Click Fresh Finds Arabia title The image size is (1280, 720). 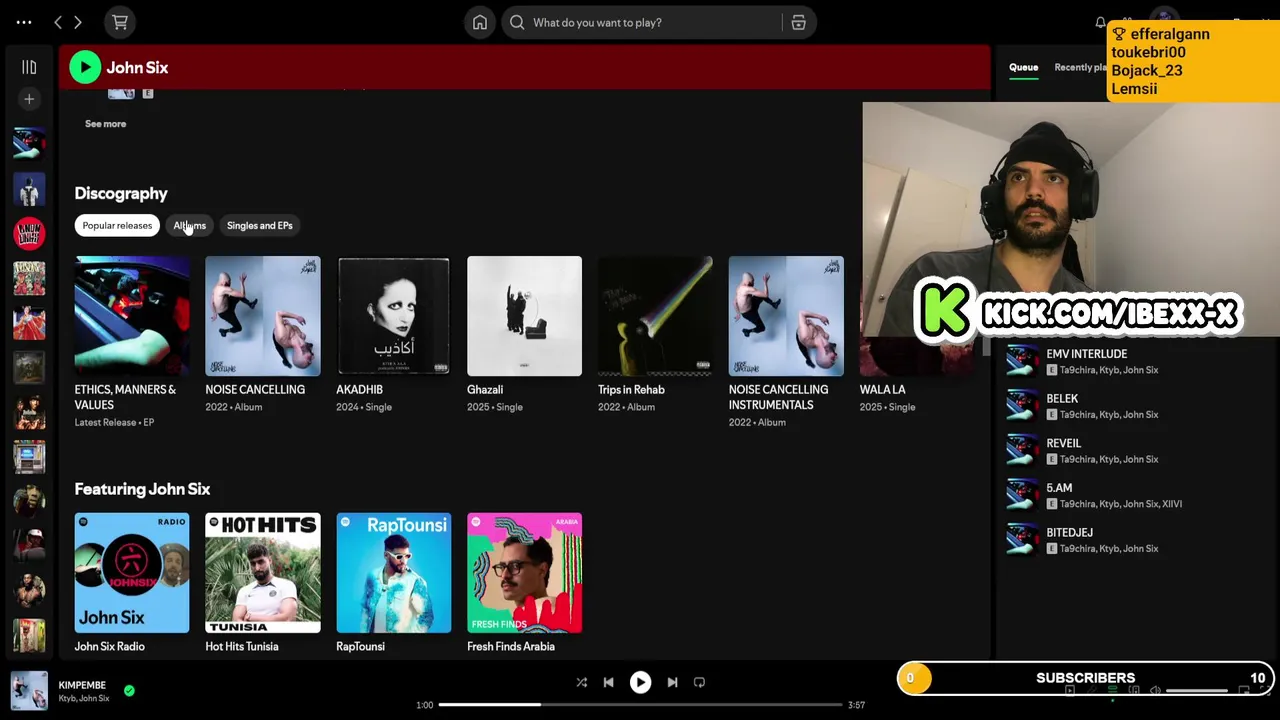tap(511, 646)
